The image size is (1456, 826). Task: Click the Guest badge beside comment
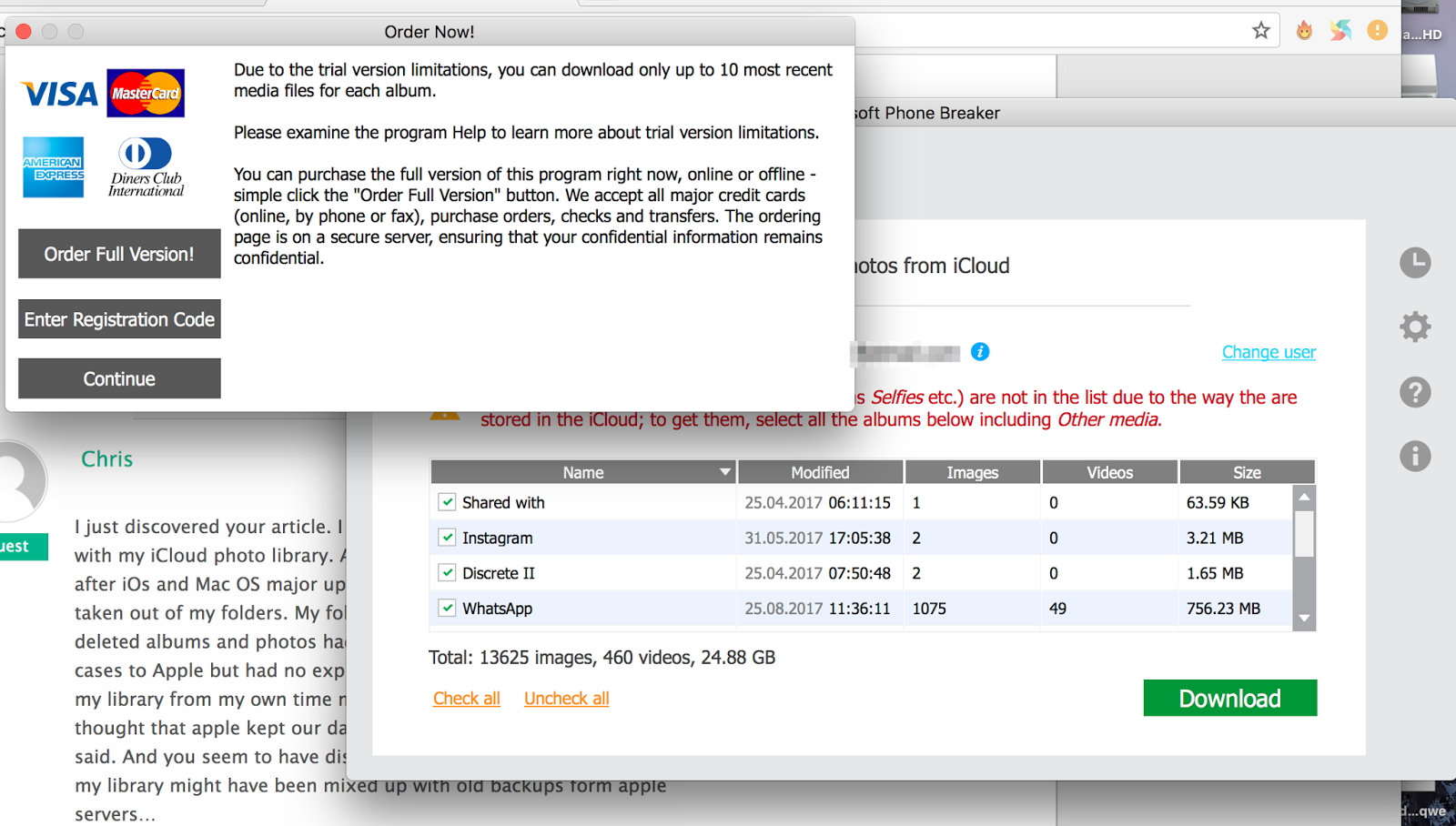point(22,546)
